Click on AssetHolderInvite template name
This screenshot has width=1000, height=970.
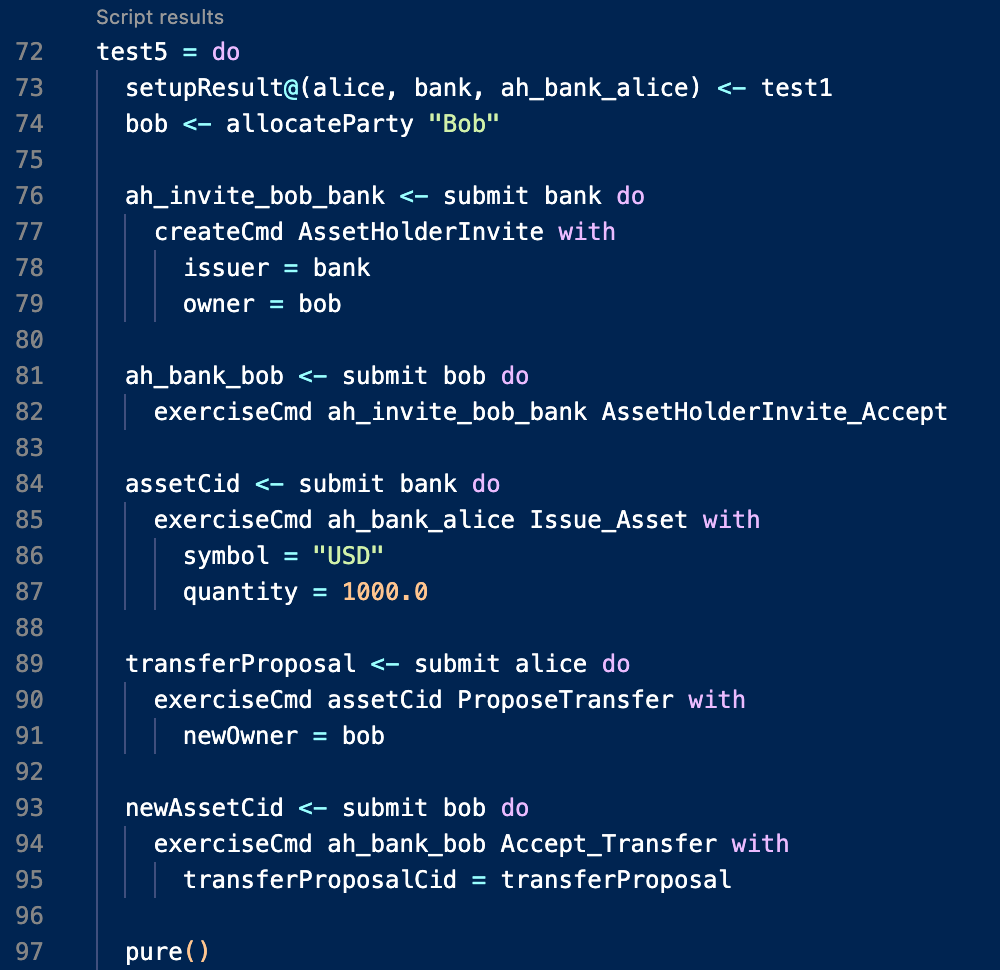click(421, 231)
